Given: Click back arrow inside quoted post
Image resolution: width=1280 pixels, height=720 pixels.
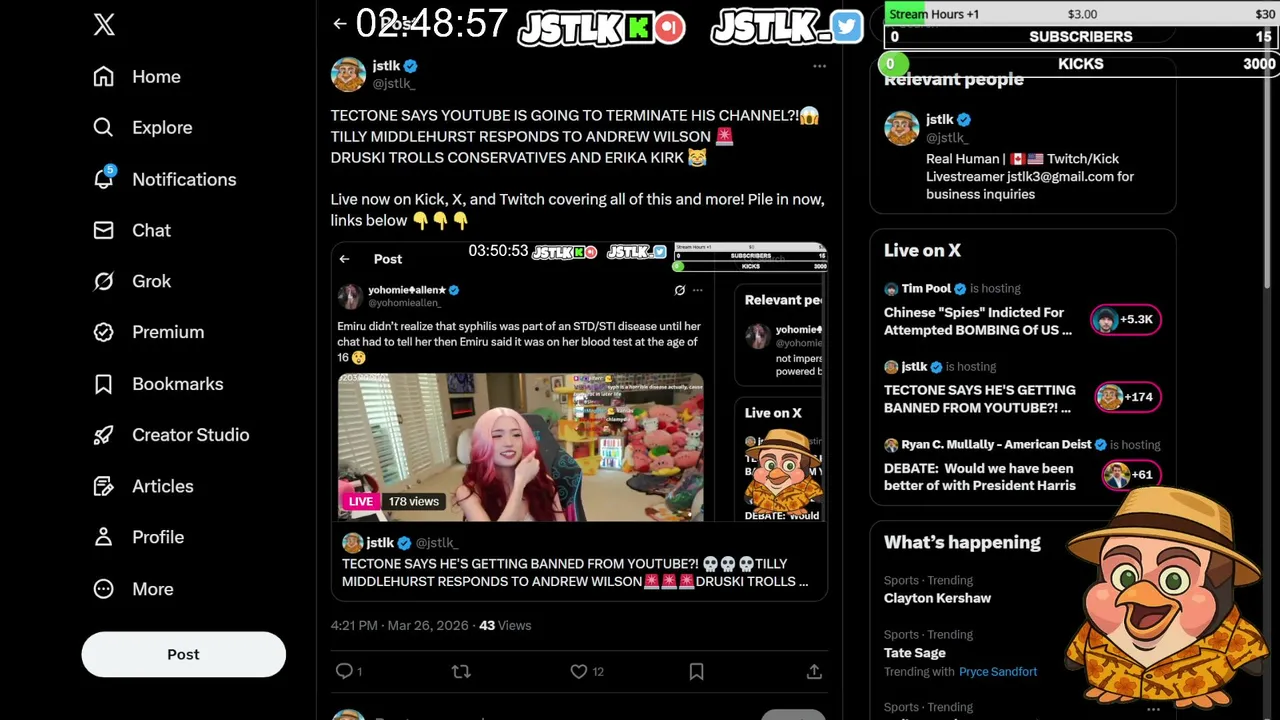Looking at the screenshot, I should (x=344, y=259).
